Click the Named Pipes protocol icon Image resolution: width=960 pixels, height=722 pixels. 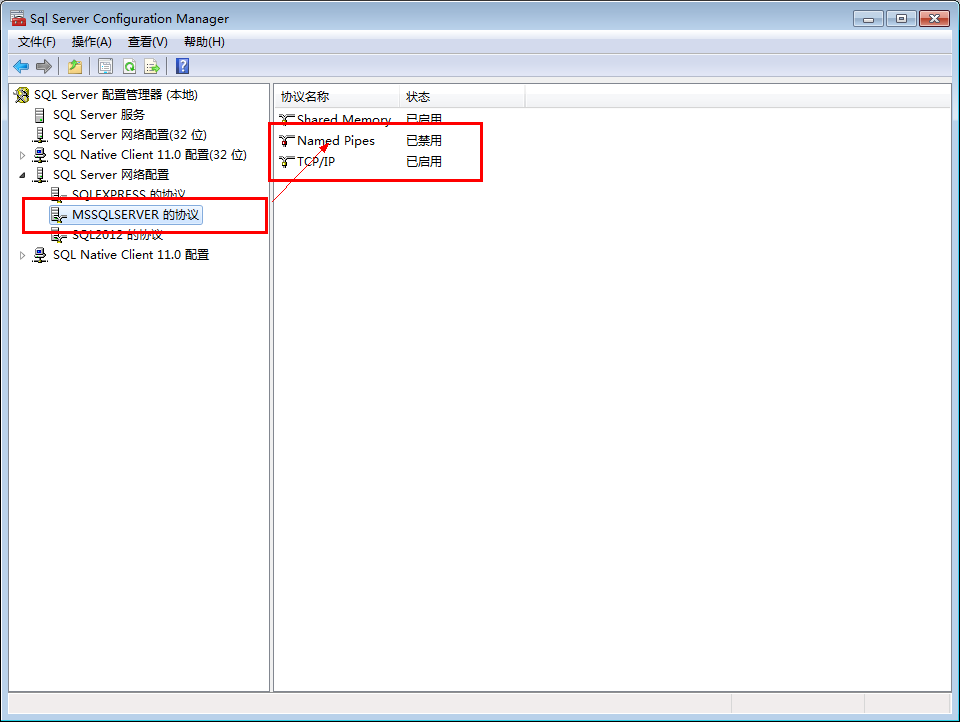point(287,141)
